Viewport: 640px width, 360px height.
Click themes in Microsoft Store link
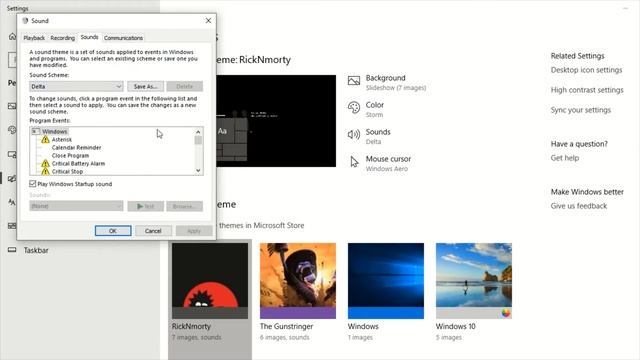(262, 225)
